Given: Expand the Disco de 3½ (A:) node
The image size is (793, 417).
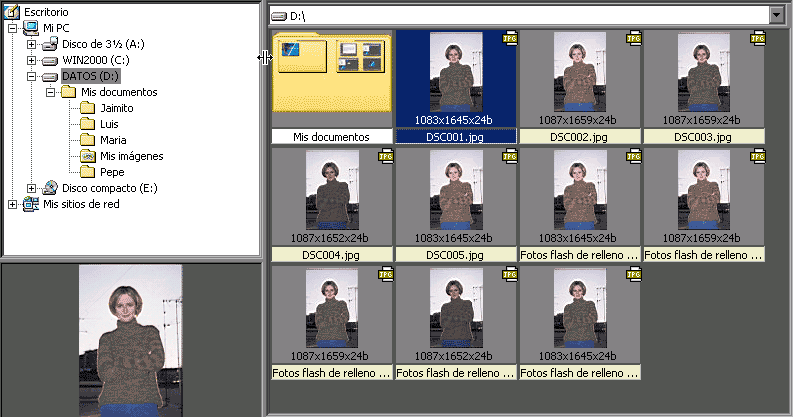Looking at the screenshot, I should (x=31, y=44).
